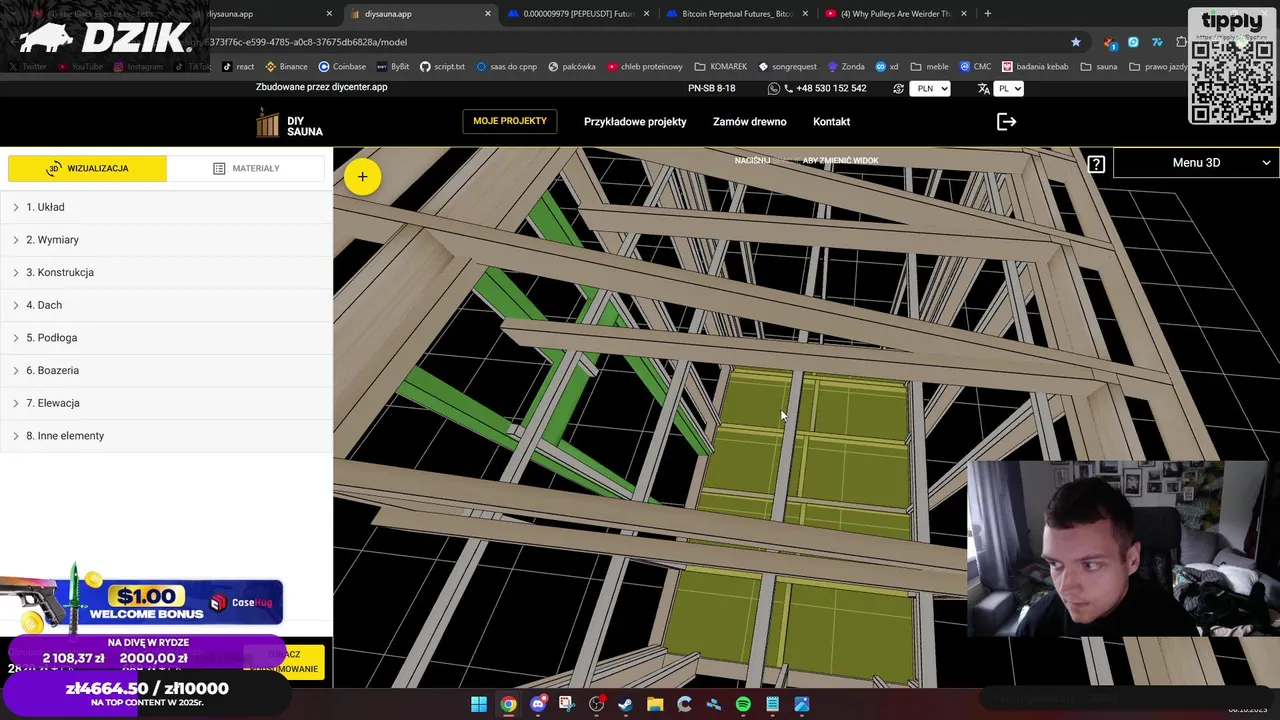Open the question mark help icon
This screenshot has height=720, width=1280.
click(1096, 164)
